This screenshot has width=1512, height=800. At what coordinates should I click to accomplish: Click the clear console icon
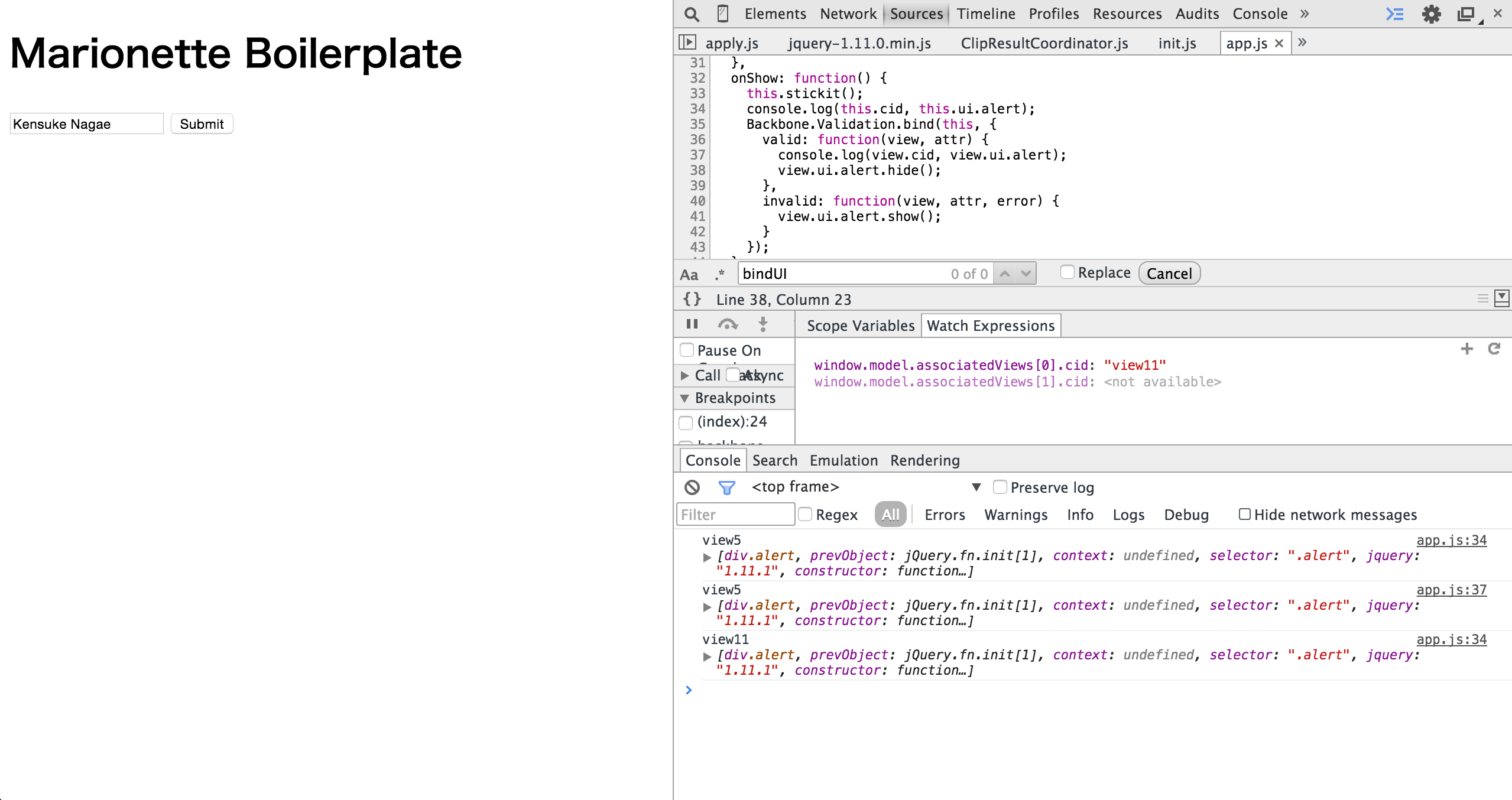[x=692, y=487]
